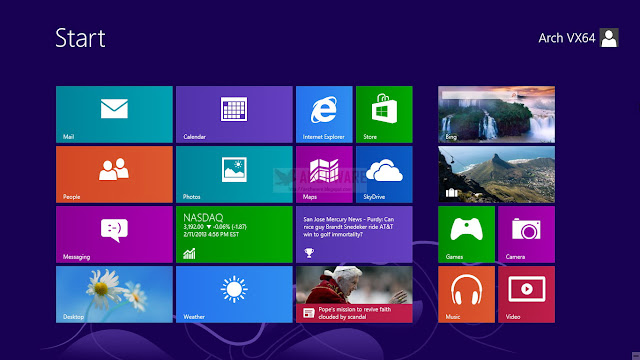Open the Messaging tile
The width and height of the screenshot is (640, 360).
[114, 234]
